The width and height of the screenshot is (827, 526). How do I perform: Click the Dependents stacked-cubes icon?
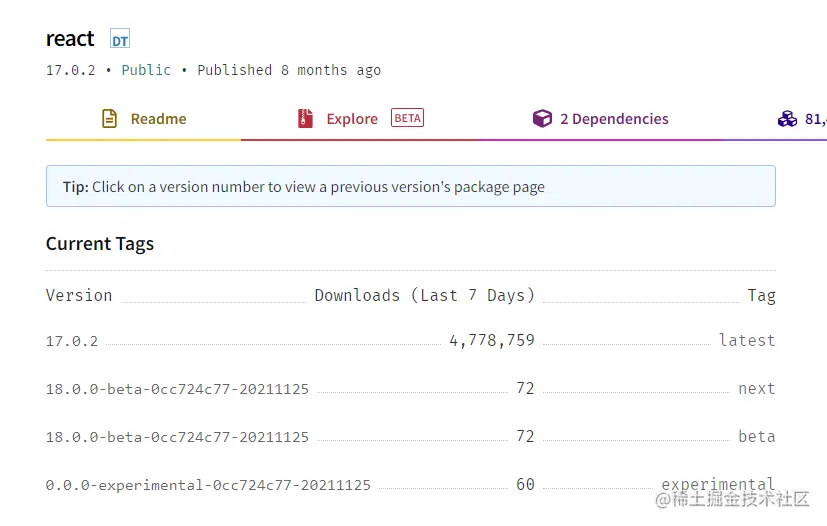[x=787, y=119]
